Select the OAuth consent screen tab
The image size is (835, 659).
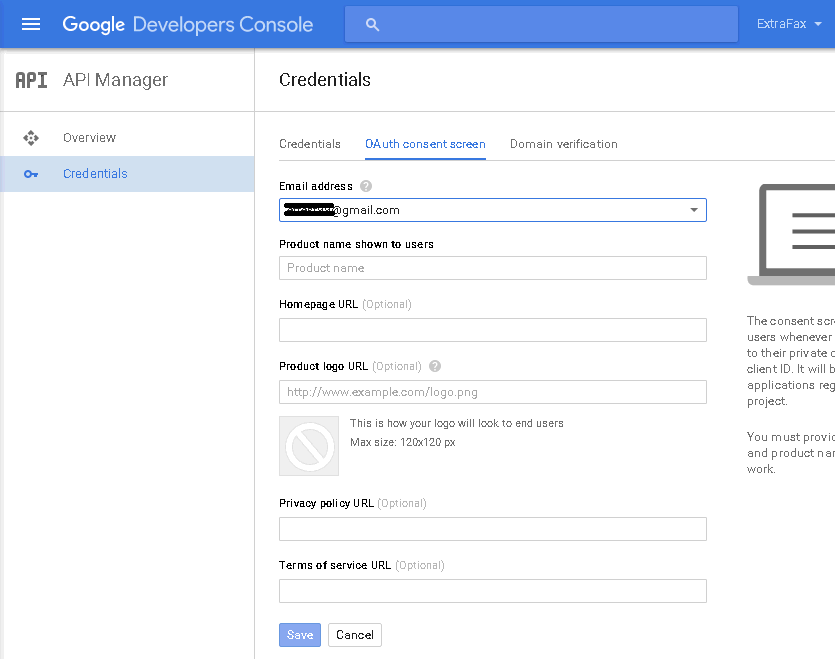[425, 144]
